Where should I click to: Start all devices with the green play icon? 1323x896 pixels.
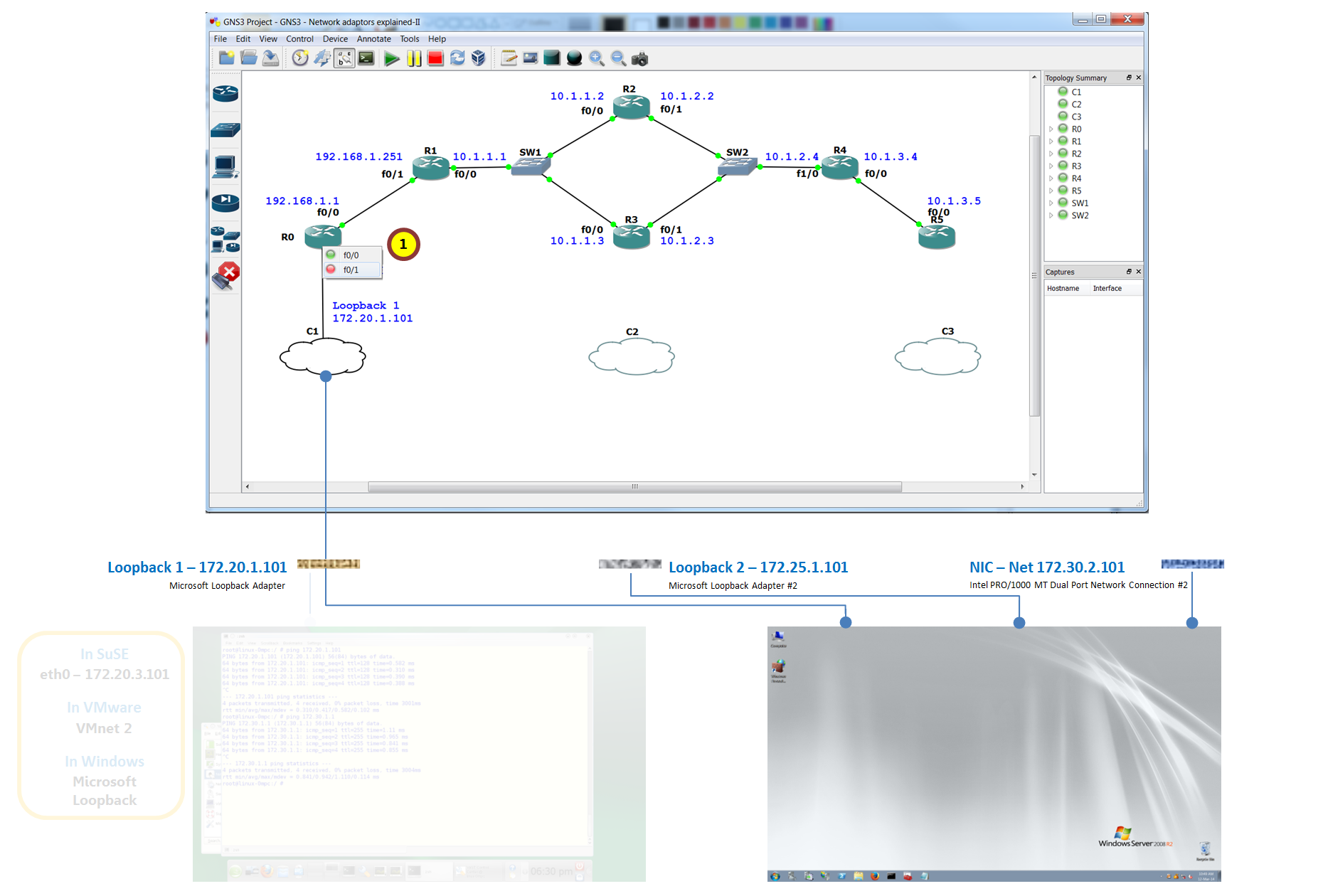[x=393, y=58]
